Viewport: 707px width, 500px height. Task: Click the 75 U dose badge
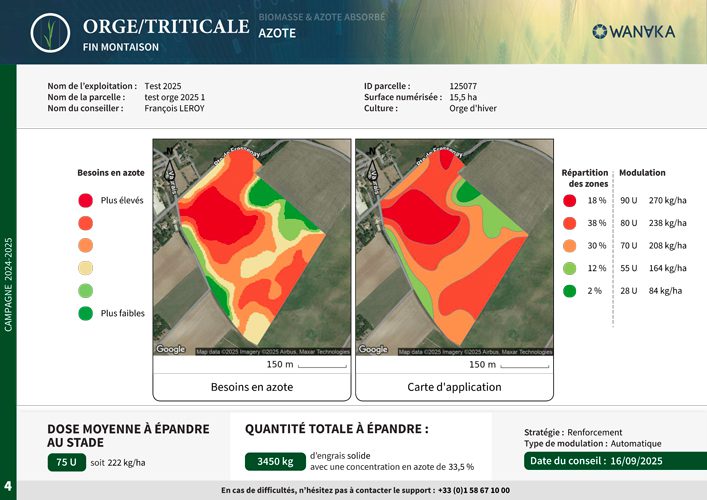(x=67, y=462)
